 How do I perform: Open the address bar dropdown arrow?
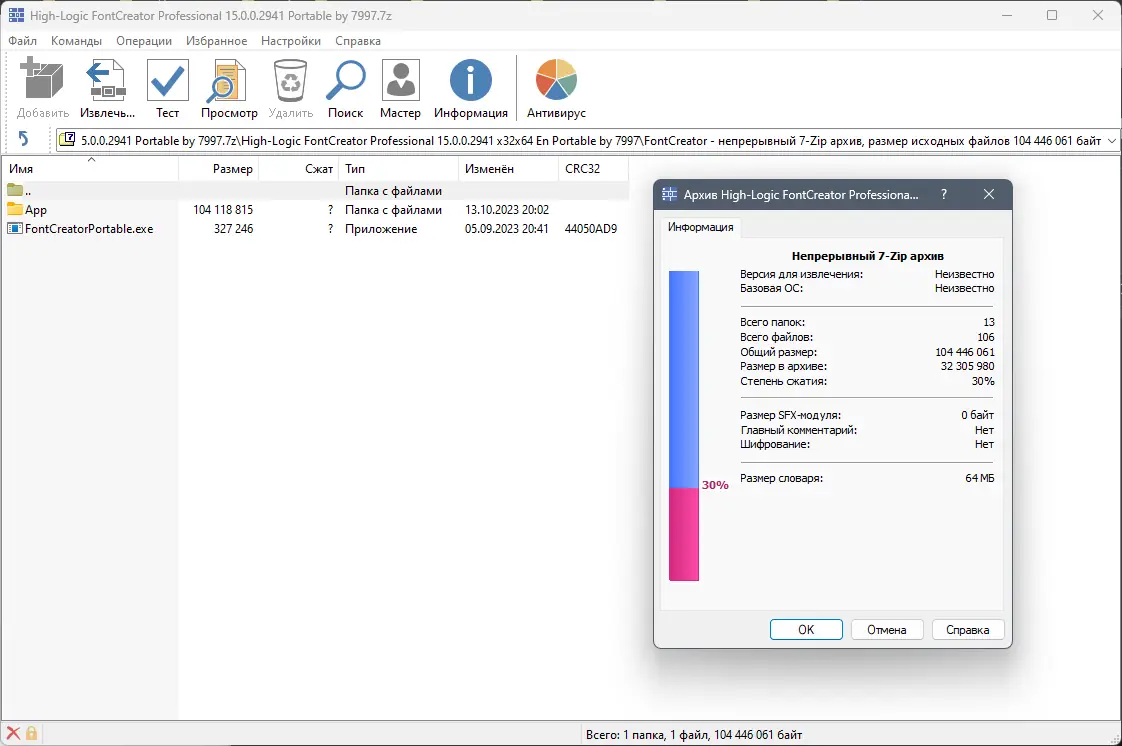1110,140
